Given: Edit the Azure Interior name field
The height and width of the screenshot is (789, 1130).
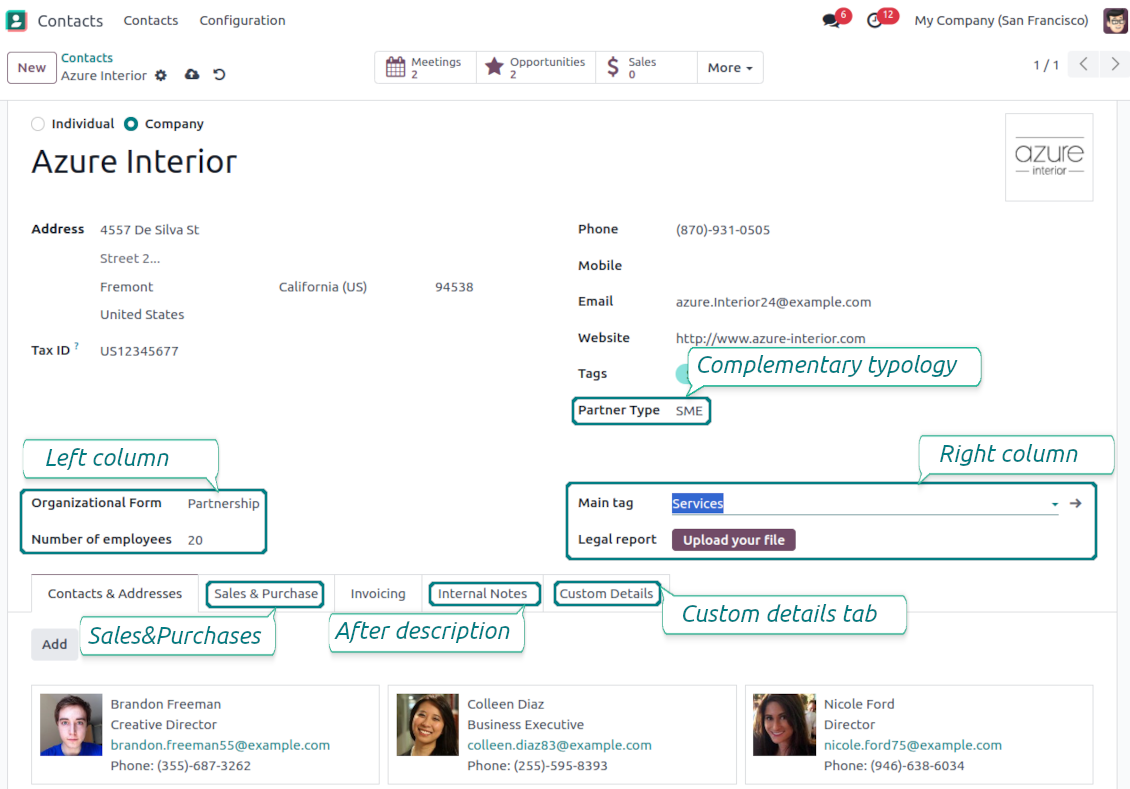Looking at the screenshot, I should [134, 161].
